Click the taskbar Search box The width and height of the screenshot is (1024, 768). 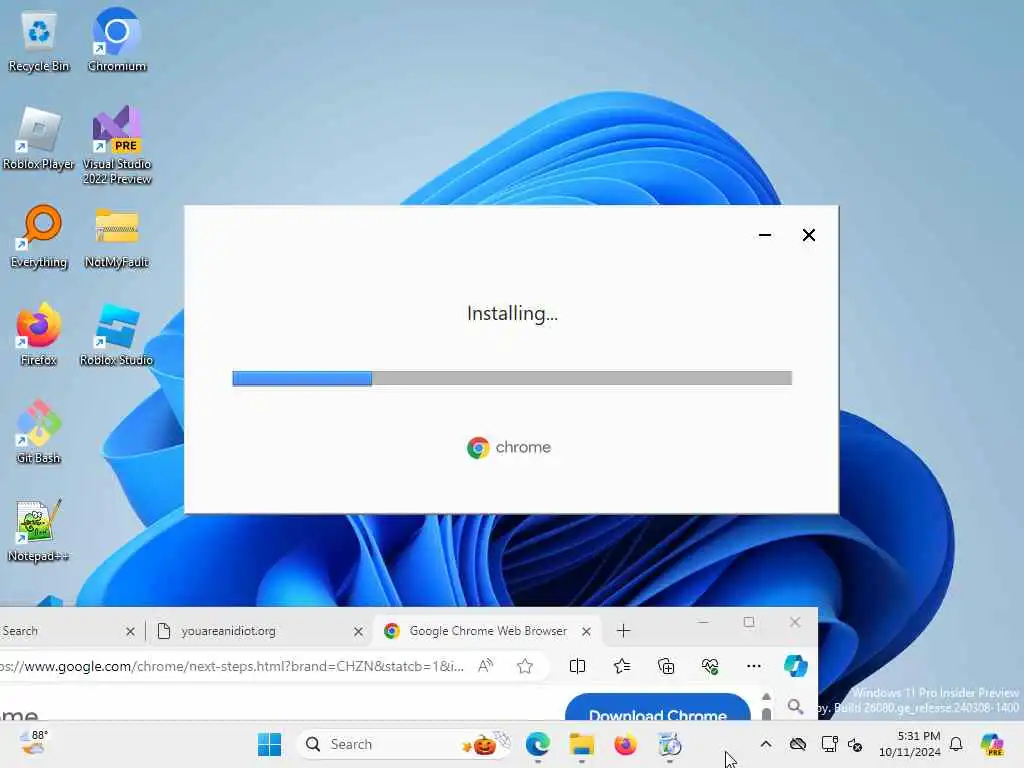(403, 744)
